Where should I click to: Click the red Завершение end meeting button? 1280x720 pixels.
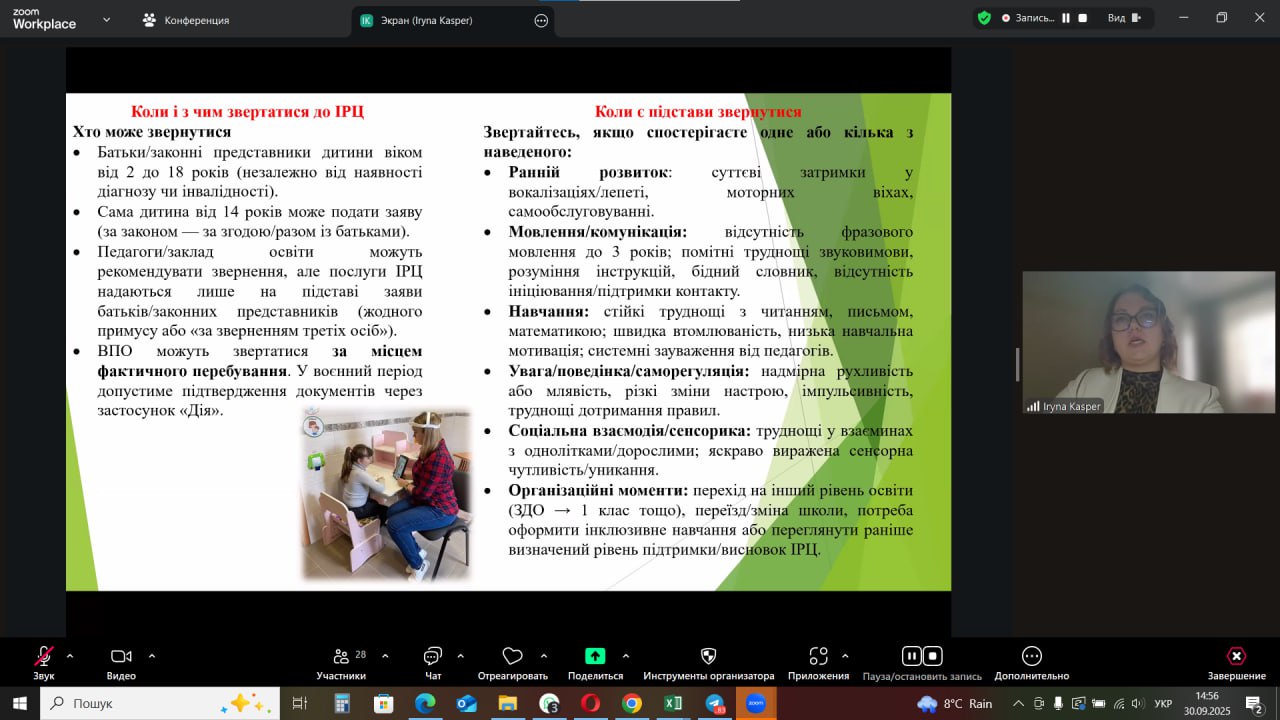click(x=1236, y=657)
